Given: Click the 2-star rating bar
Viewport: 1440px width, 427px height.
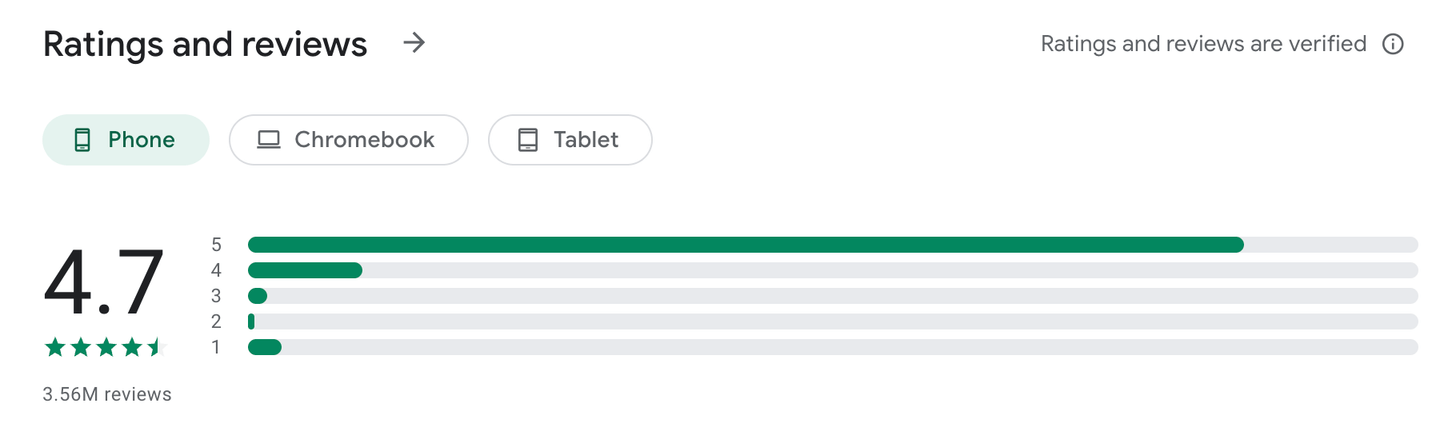Looking at the screenshot, I should [x=832, y=321].
